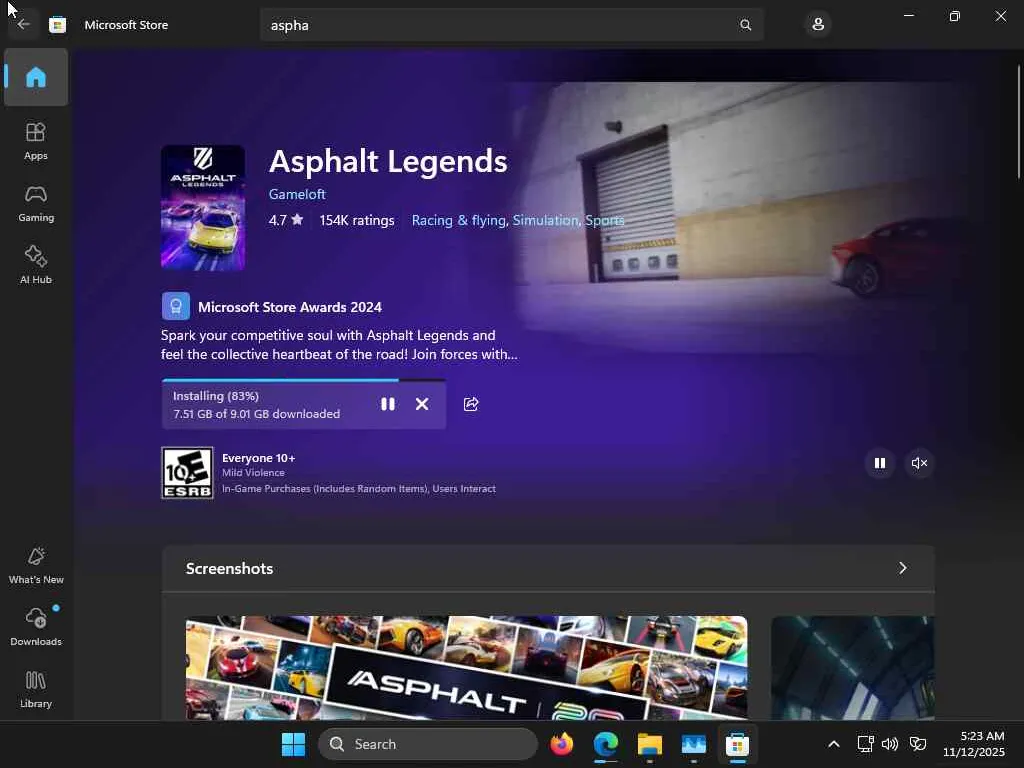Open the volume tray icon
The image size is (1024, 768).
coord(890,744)
